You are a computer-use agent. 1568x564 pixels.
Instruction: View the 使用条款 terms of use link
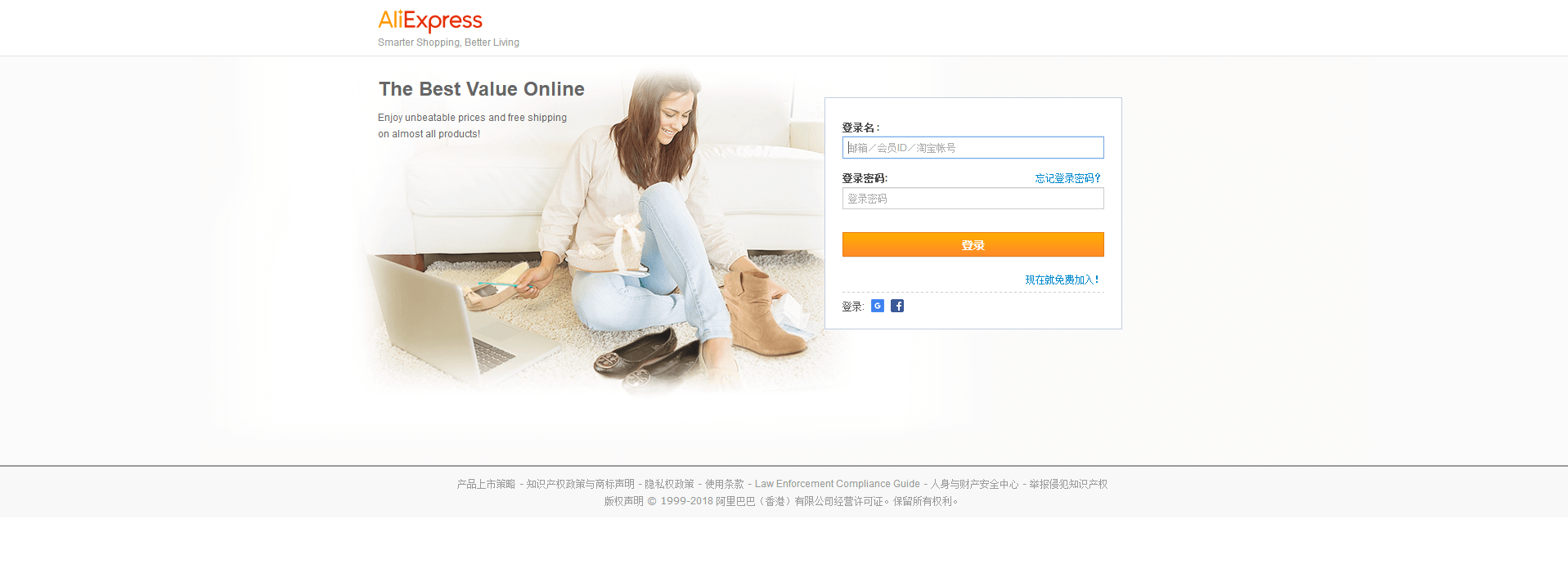click(x=725, y=484)
